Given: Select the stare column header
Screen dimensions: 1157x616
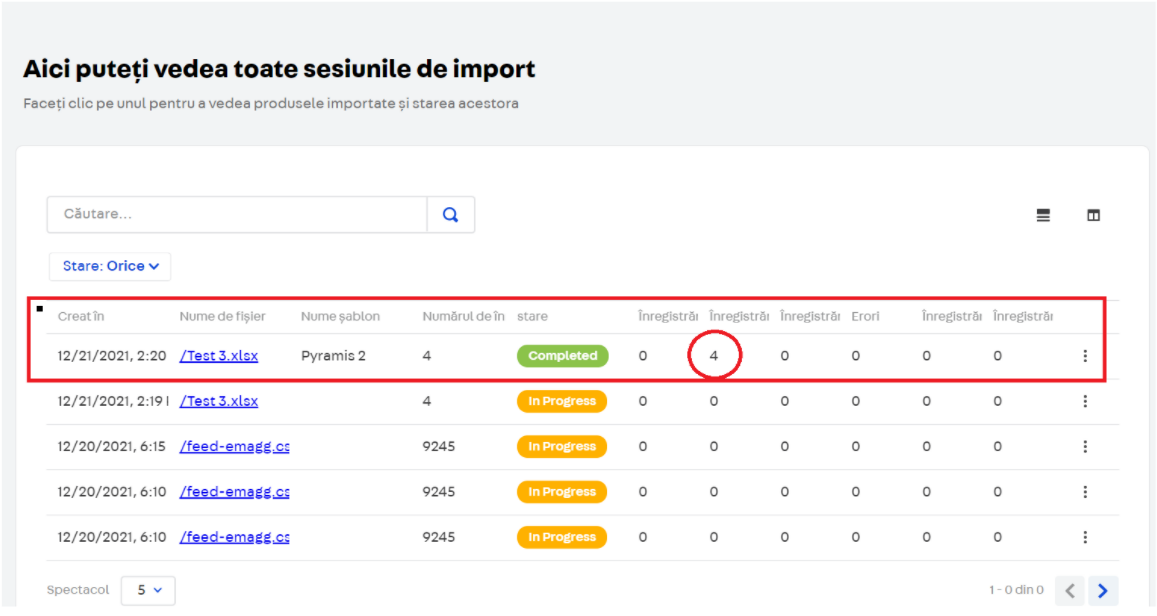Looking at the screenshot, I should (532, 316).
